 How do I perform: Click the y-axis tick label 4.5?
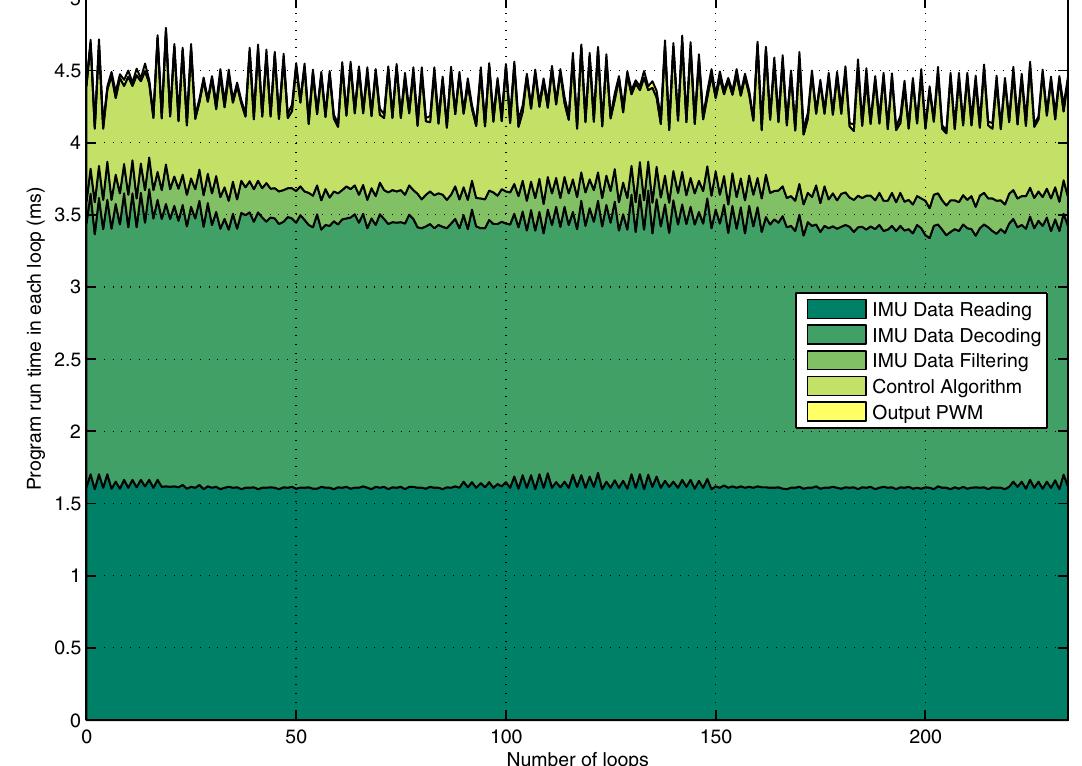pyautogui.click(x=66, y=71)
